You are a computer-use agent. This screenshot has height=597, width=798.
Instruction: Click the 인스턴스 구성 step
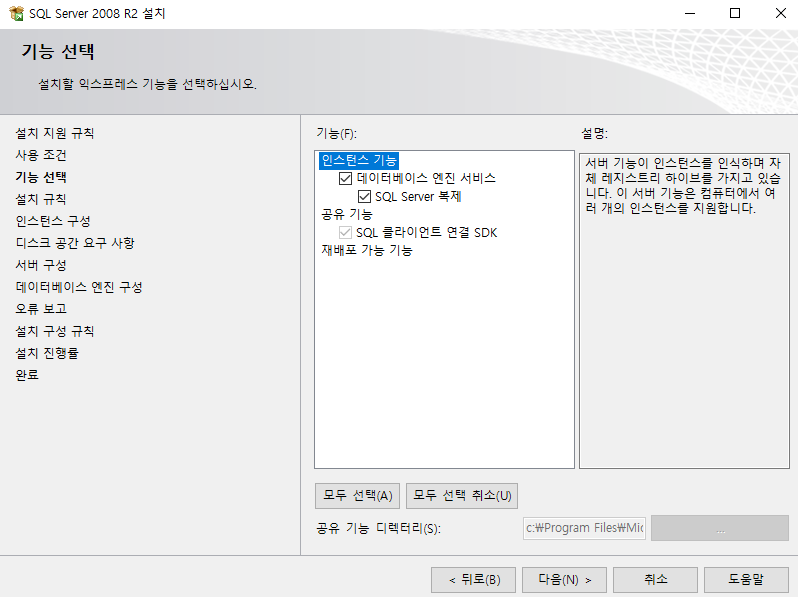click(53, 221)
